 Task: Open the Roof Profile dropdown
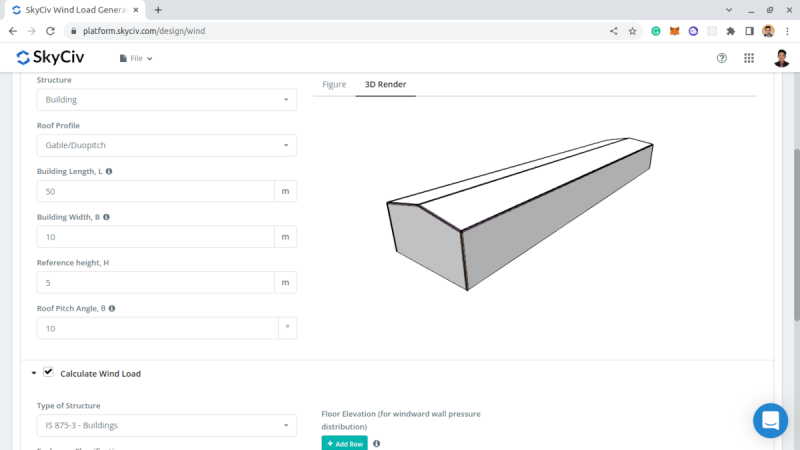166,146
